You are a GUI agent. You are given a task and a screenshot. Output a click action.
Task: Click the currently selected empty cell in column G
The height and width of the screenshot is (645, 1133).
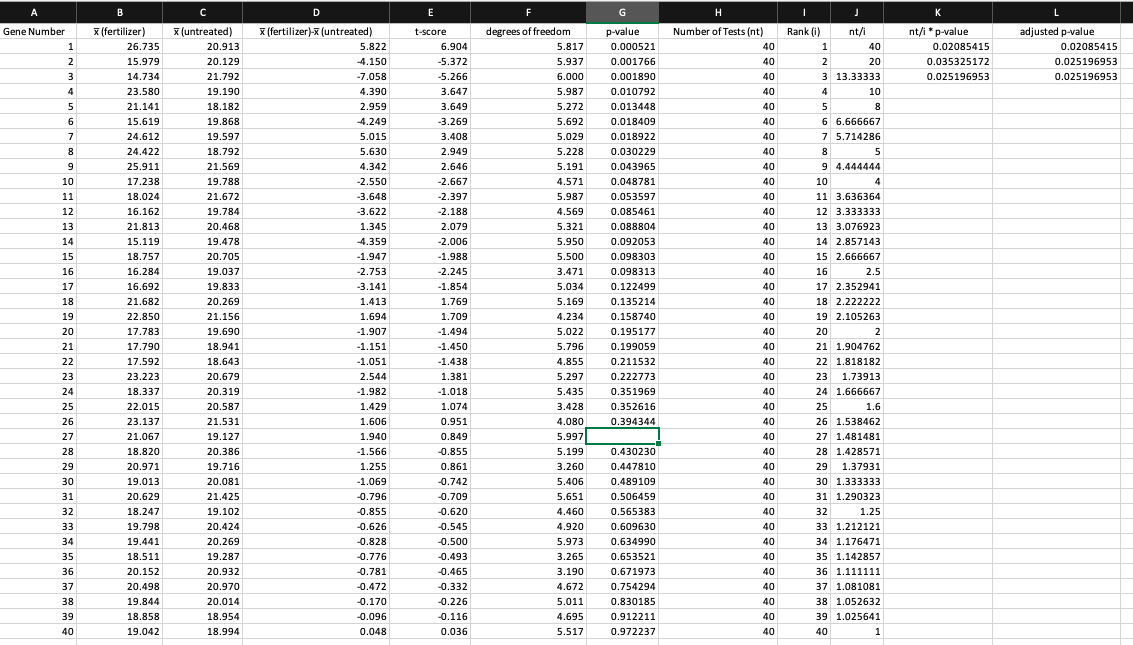621,436
